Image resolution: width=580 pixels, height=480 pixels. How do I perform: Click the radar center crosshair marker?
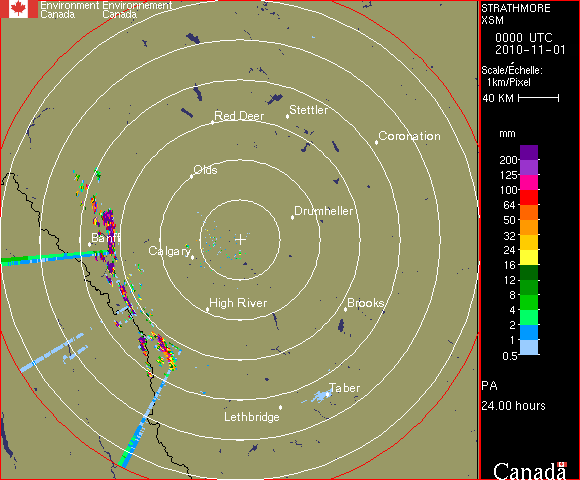(x=240, y=240)
